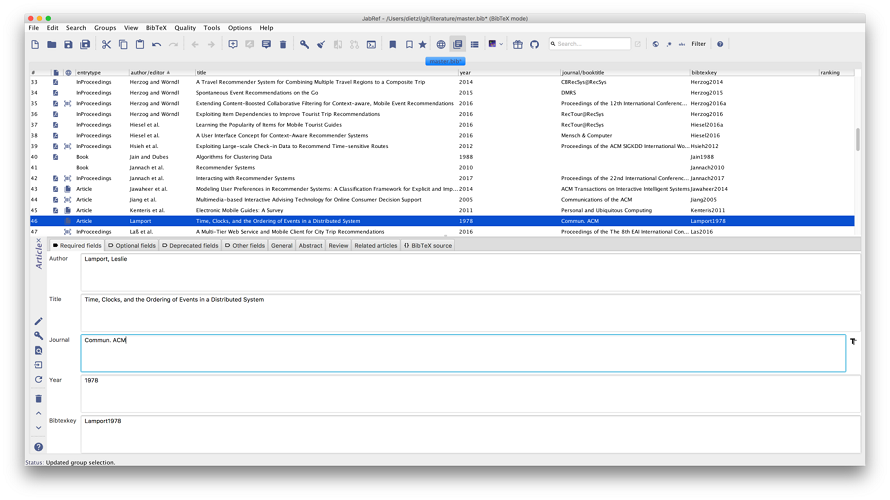
Task: Open the dropdown arrow next to the purple app icon
Action: coord(501,44)
